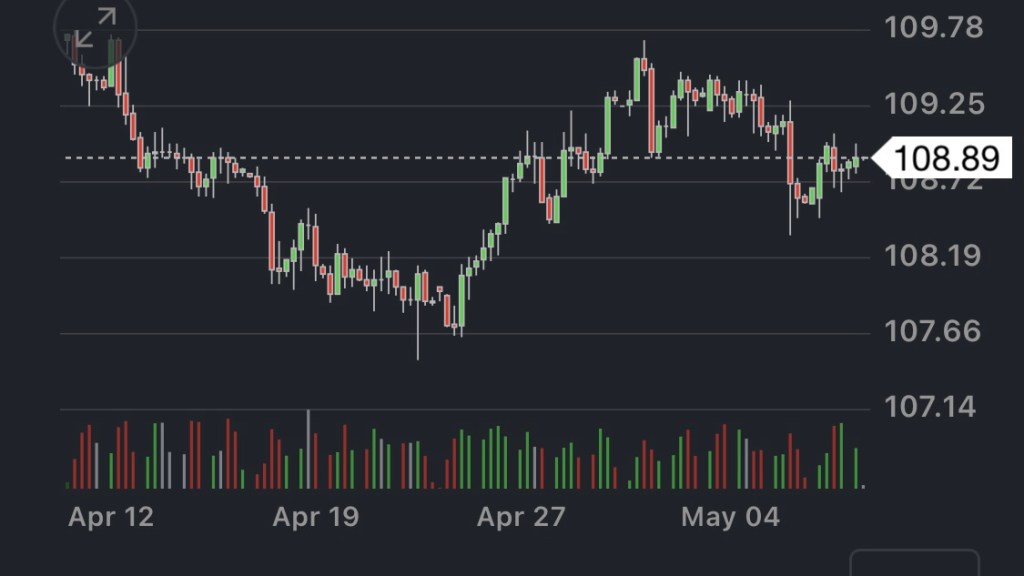Viewport: 1024px width, 576px height.
Task: Select the Apr 19 date label
Action: 315,517
